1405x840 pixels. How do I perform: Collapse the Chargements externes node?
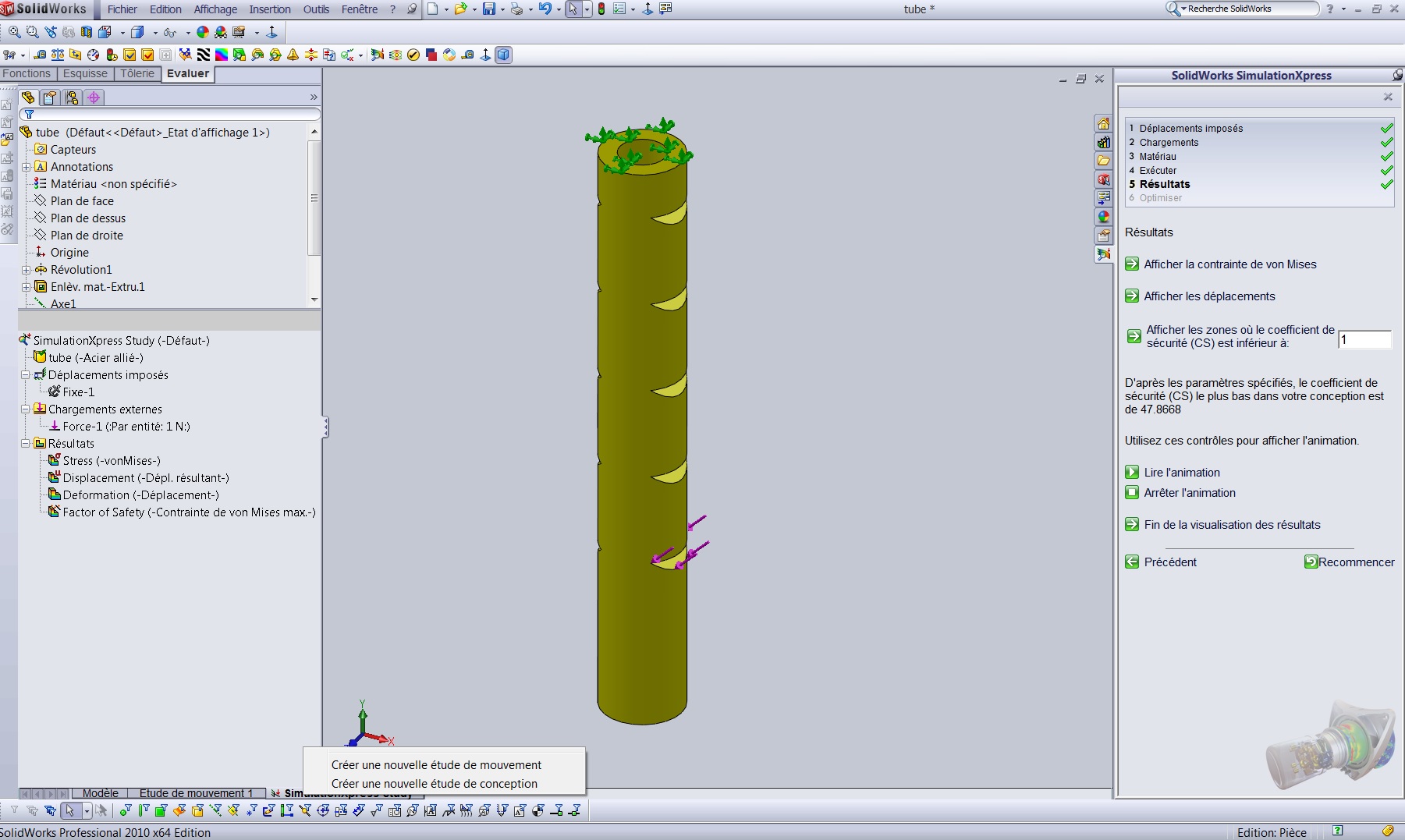[x=26, y=409]
